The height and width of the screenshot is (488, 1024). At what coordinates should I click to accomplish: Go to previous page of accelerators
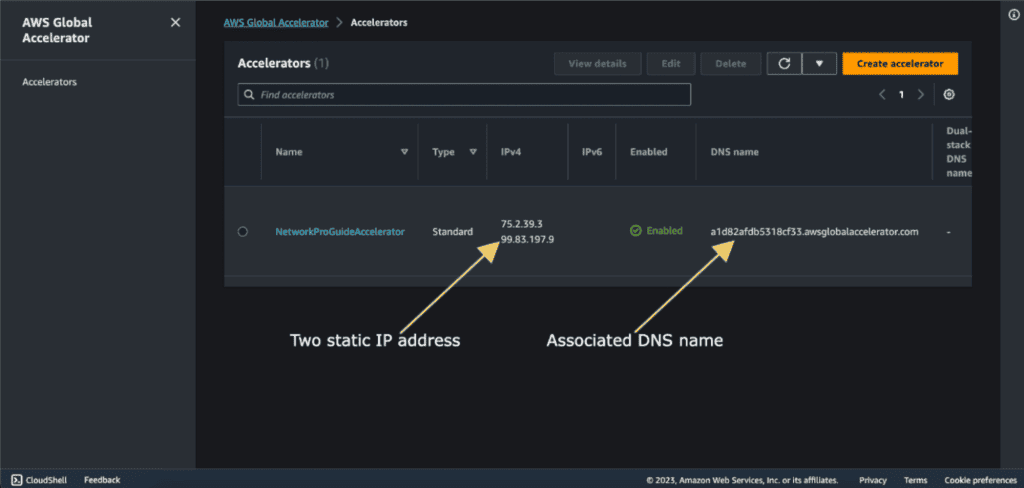click(x=882, y=95)
